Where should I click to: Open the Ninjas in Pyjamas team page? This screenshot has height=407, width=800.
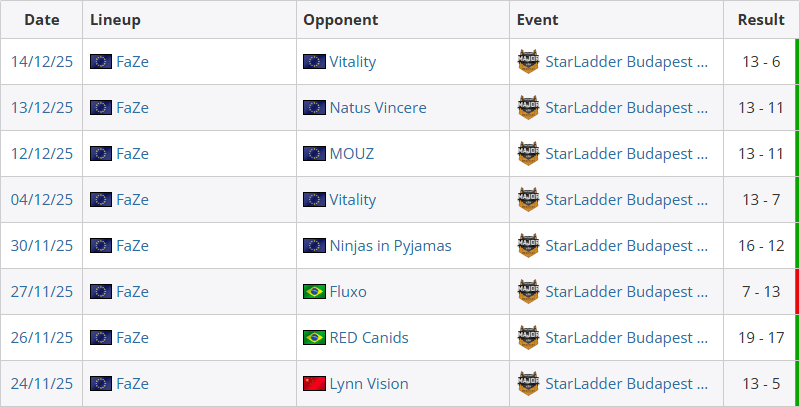[390, 246]
